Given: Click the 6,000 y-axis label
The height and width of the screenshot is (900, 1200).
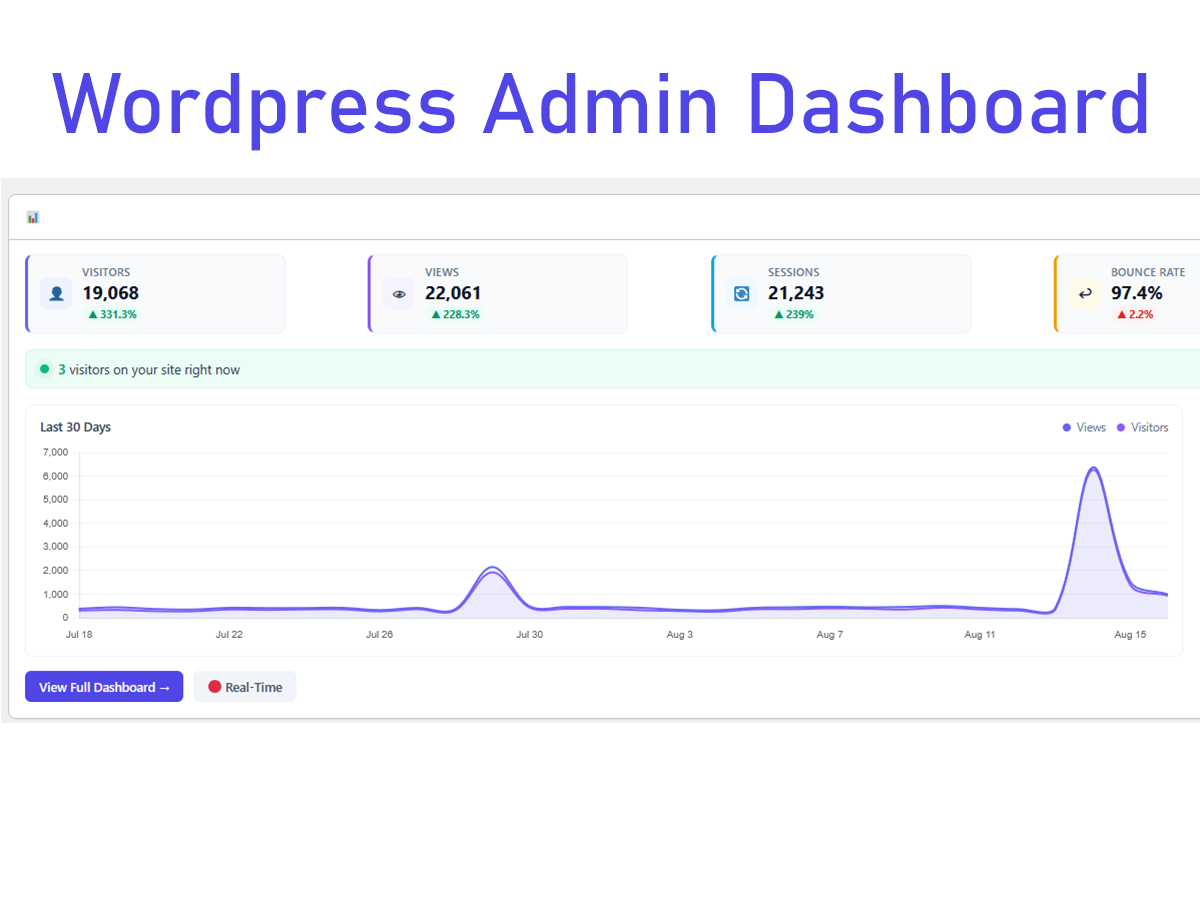Looking at the screenshot, I should click(55, 476).
